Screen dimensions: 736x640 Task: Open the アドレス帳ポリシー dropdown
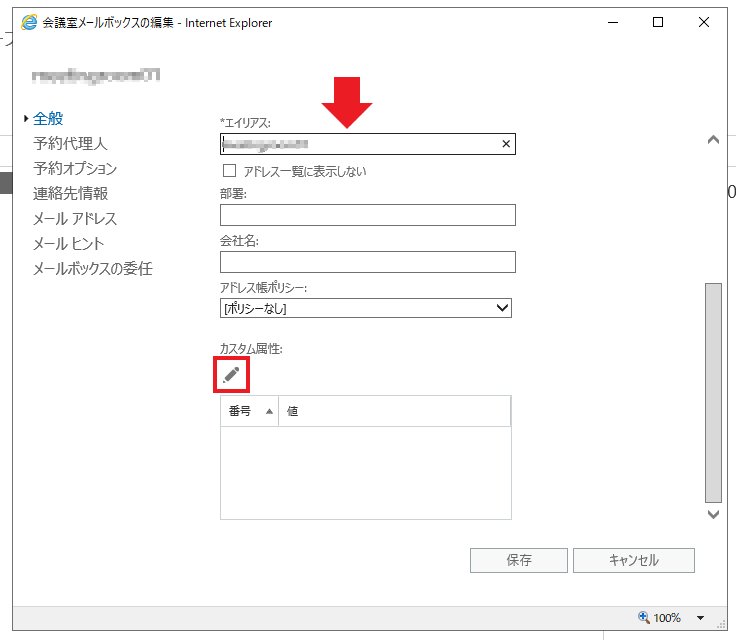(365, 308)
